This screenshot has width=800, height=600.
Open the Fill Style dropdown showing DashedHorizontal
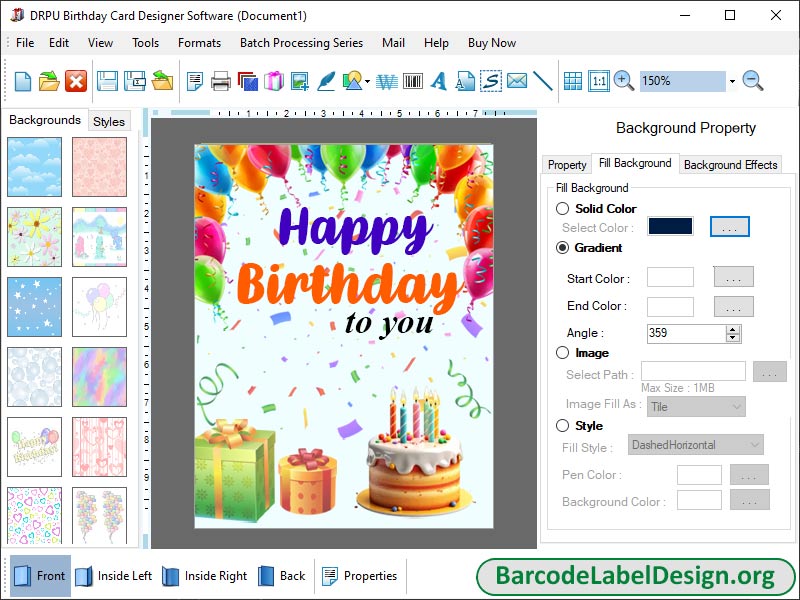[x=694, y=444]
